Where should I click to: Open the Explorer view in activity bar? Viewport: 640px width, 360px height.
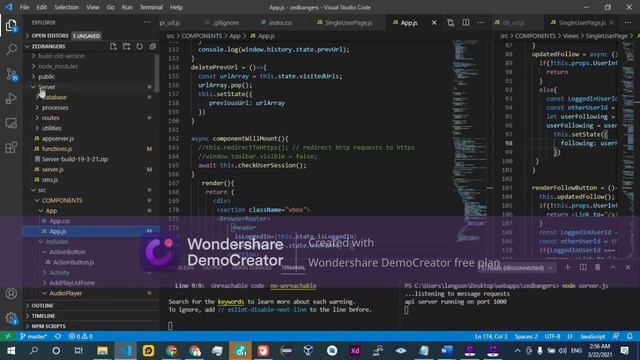[x=11, y=26]
